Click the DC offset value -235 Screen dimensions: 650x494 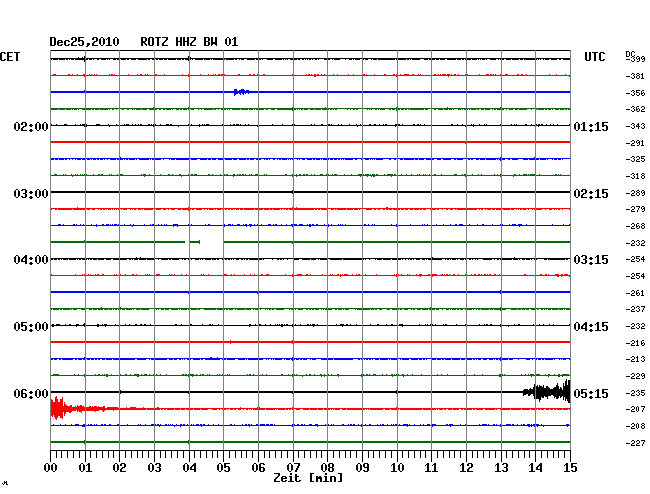[x=635, y=393]
